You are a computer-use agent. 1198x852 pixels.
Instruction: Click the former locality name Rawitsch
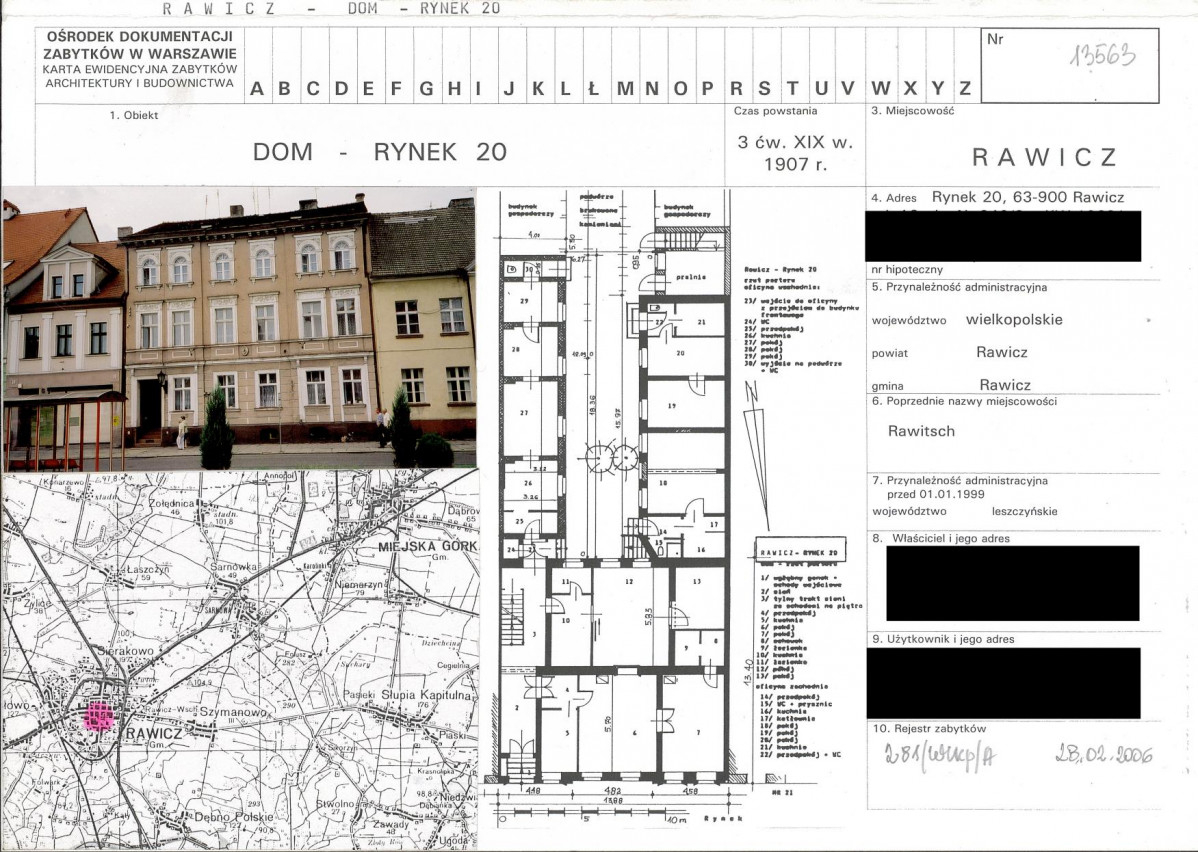pyautogui.click(x=921, y=431)
